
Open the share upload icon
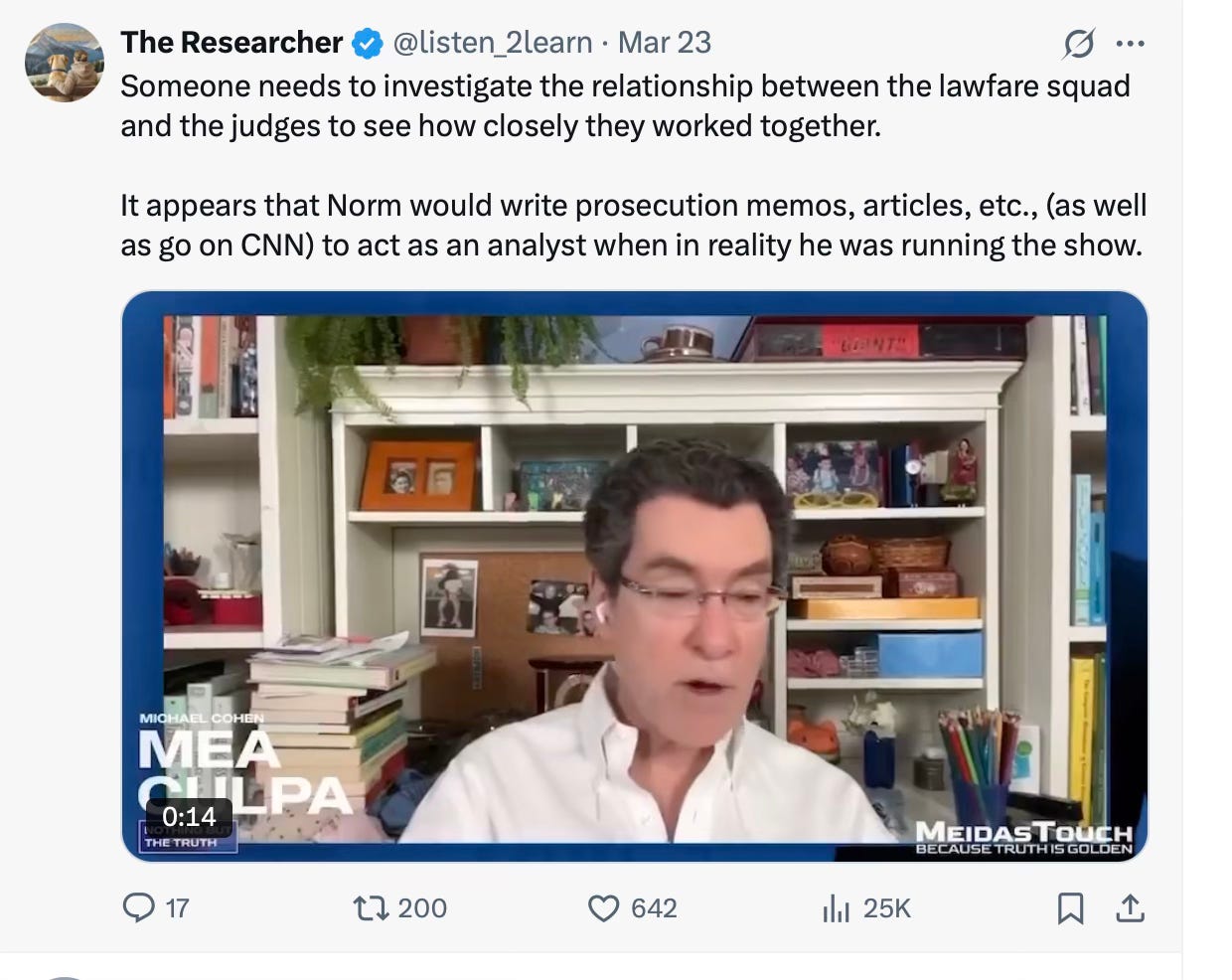1130,907
